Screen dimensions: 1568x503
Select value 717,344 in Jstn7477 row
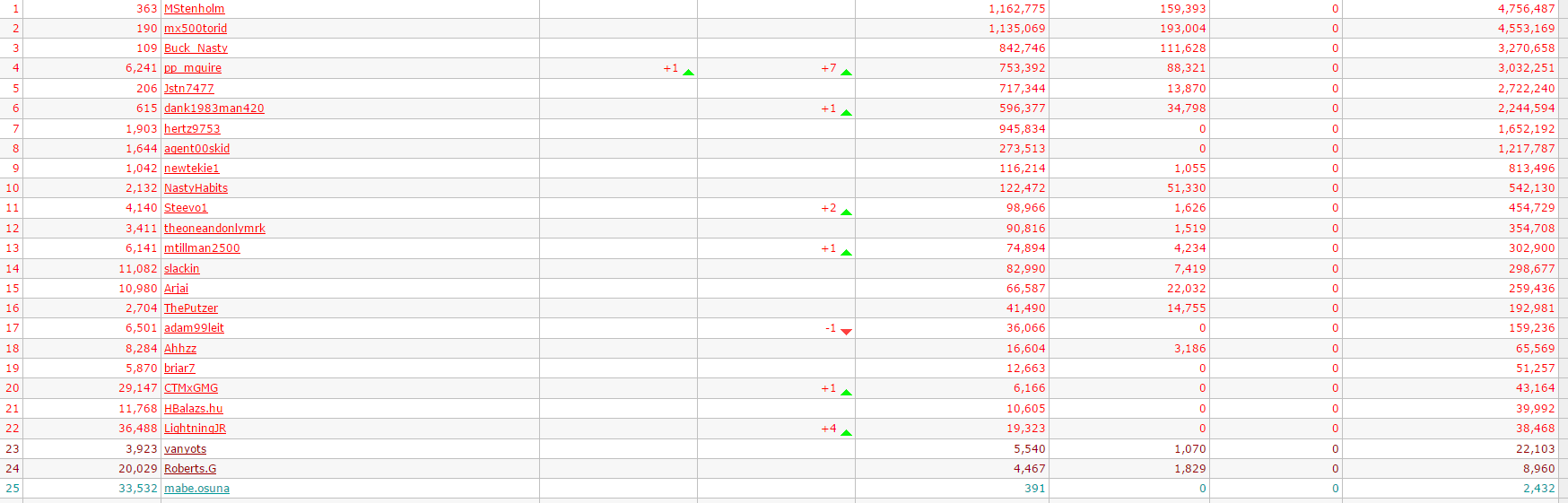[x=1022, y=89]
